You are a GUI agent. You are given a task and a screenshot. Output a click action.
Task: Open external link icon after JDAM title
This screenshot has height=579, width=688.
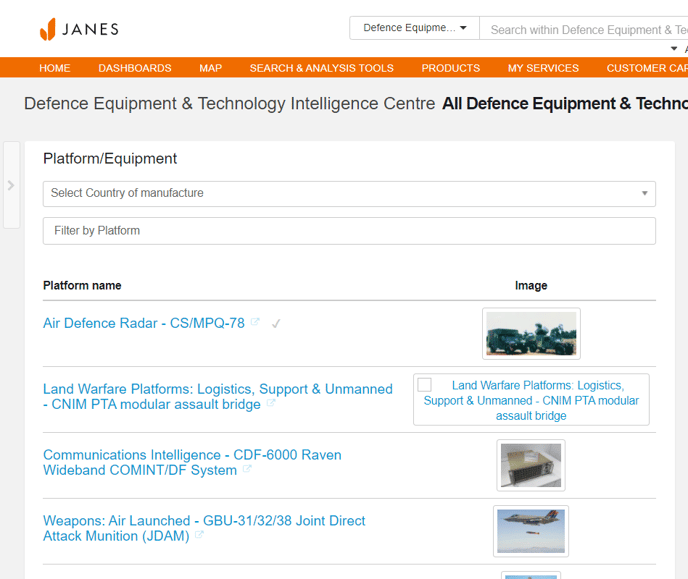click(x=199, y=534)
